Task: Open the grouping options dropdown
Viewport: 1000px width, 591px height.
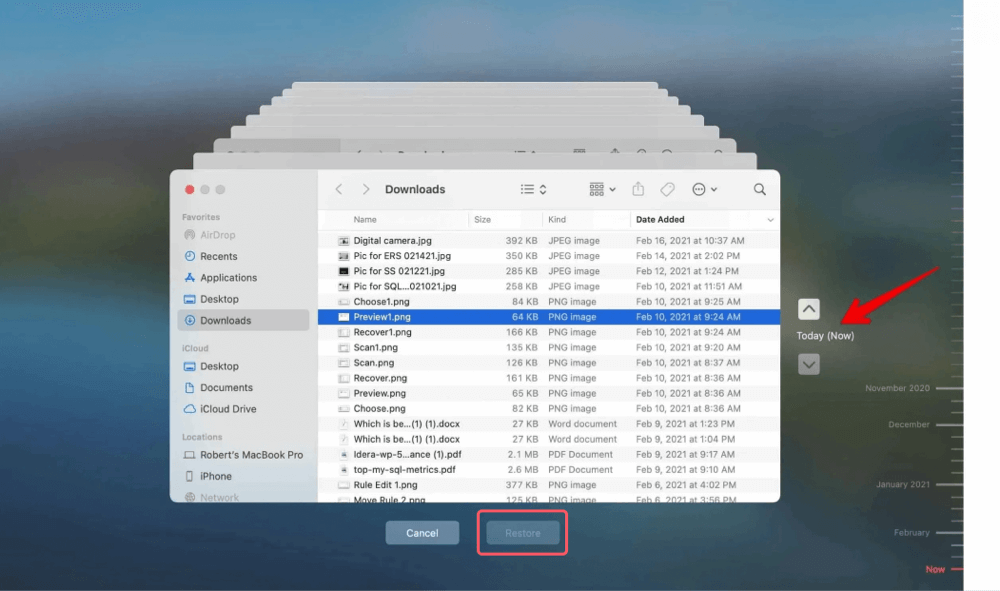Action: (x=599, y=189)
